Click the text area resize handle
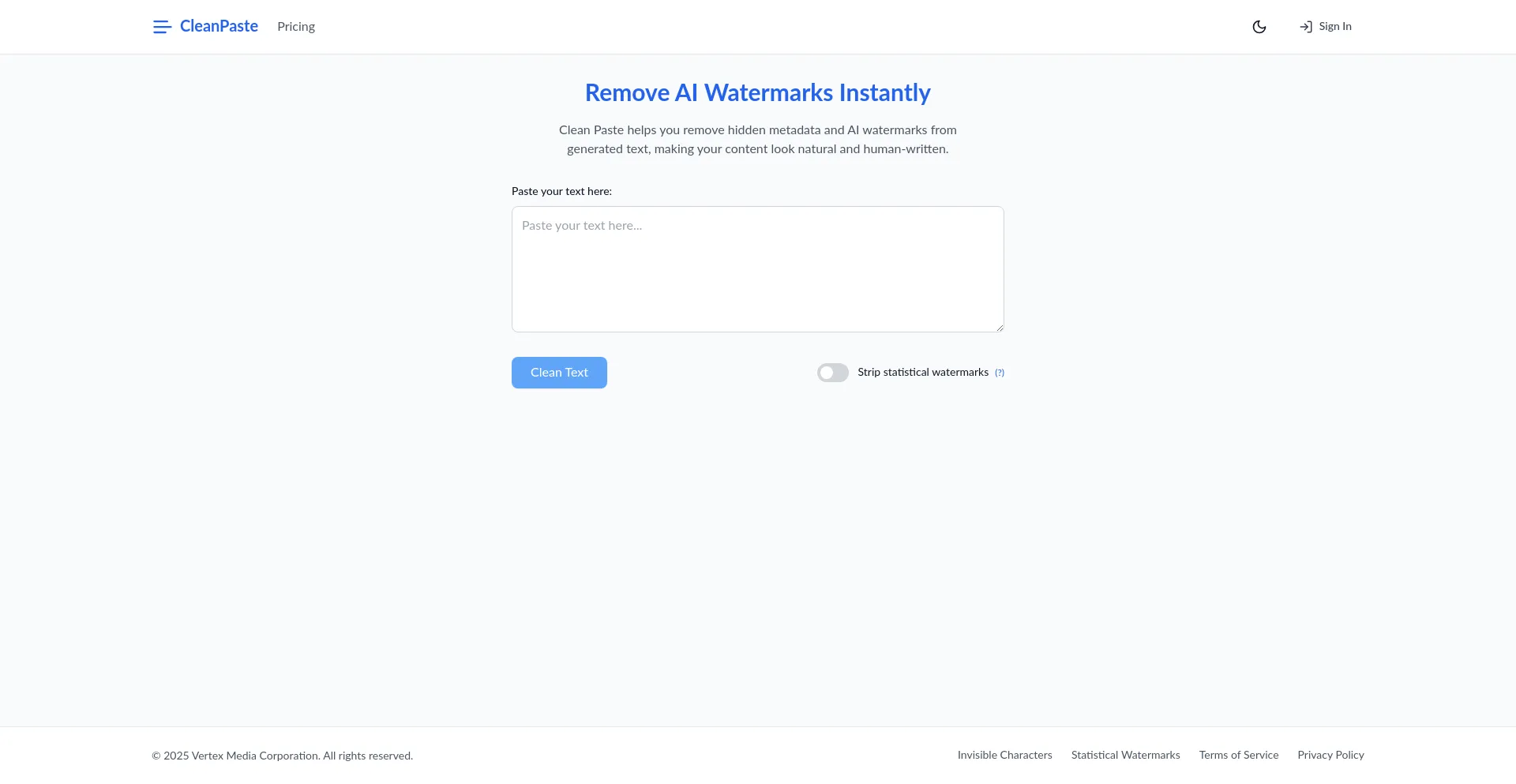This screenshot has height=784, width=1516. click(1000, 328)
